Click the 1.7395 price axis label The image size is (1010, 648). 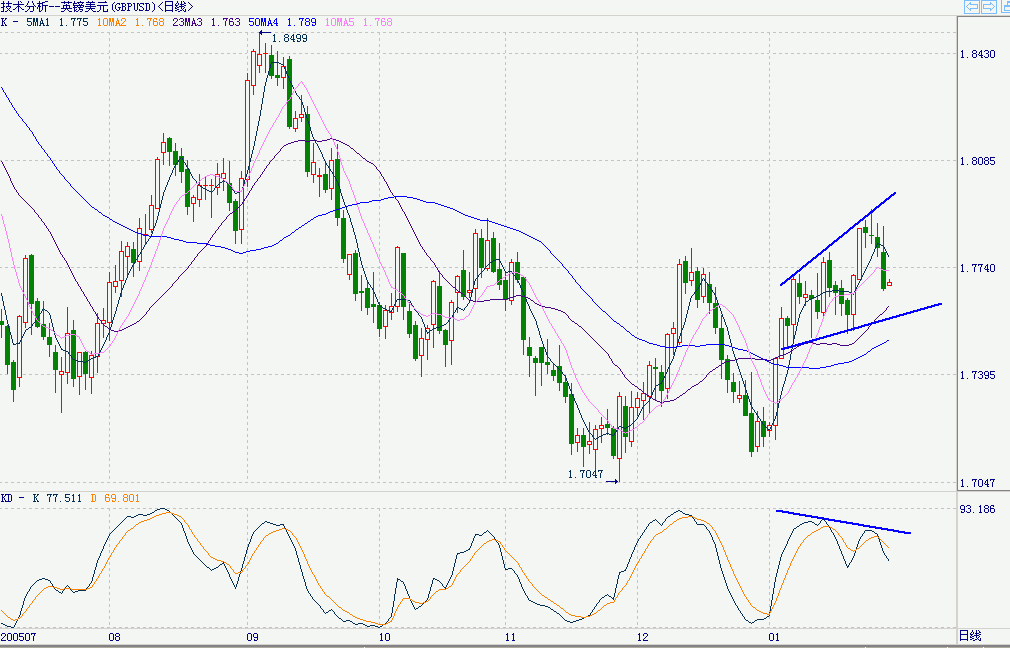tap(977, 375)
